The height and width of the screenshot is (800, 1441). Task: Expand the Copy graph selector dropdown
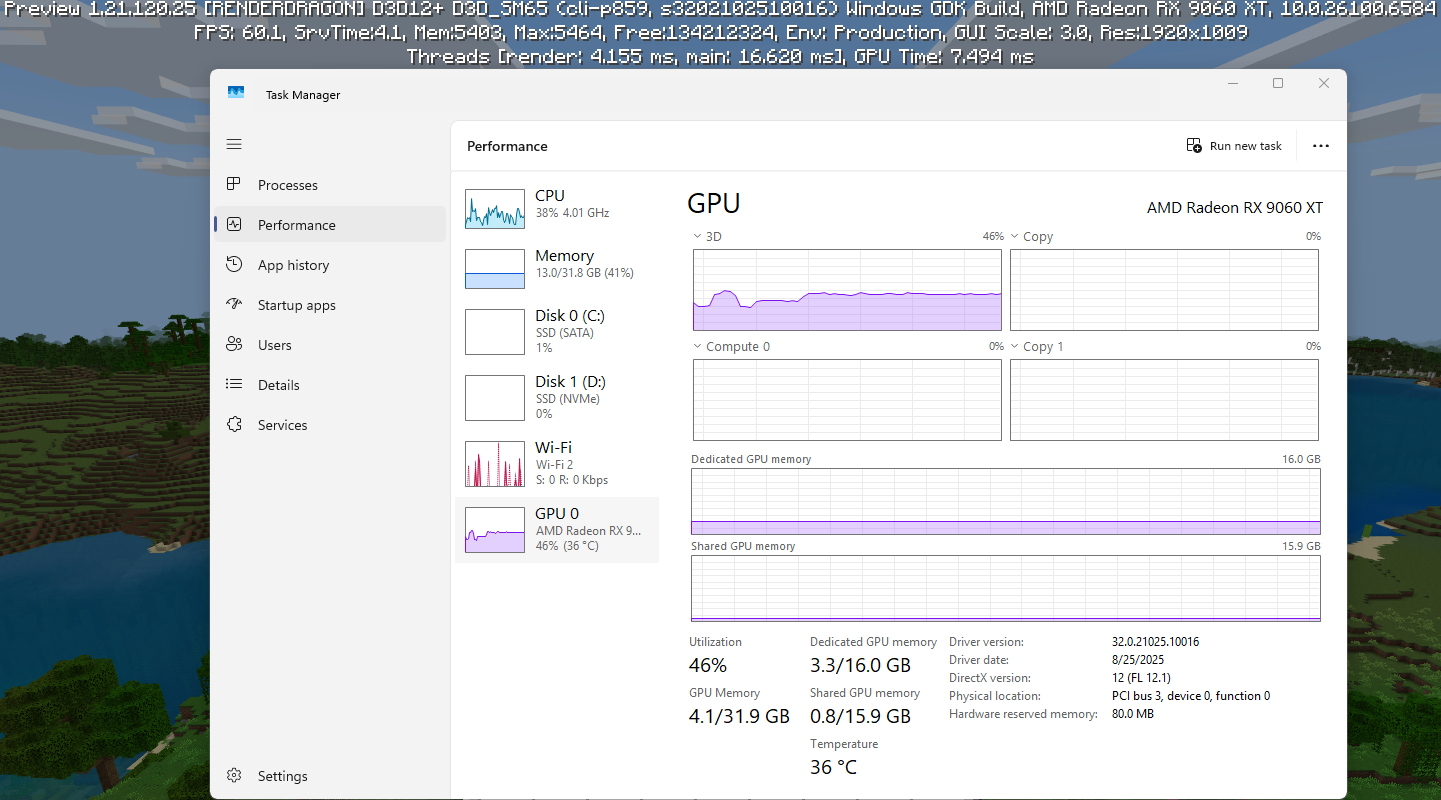[1014, 237]
